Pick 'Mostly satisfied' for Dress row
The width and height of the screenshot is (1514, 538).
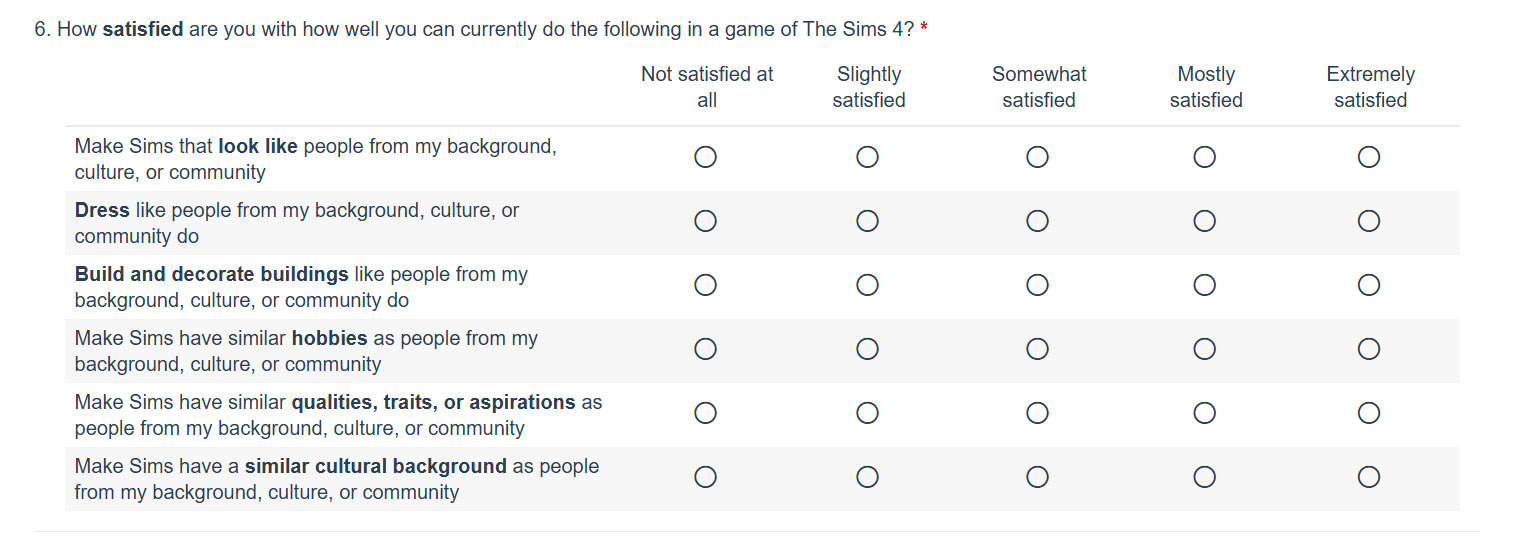(x=1205, y=221)
